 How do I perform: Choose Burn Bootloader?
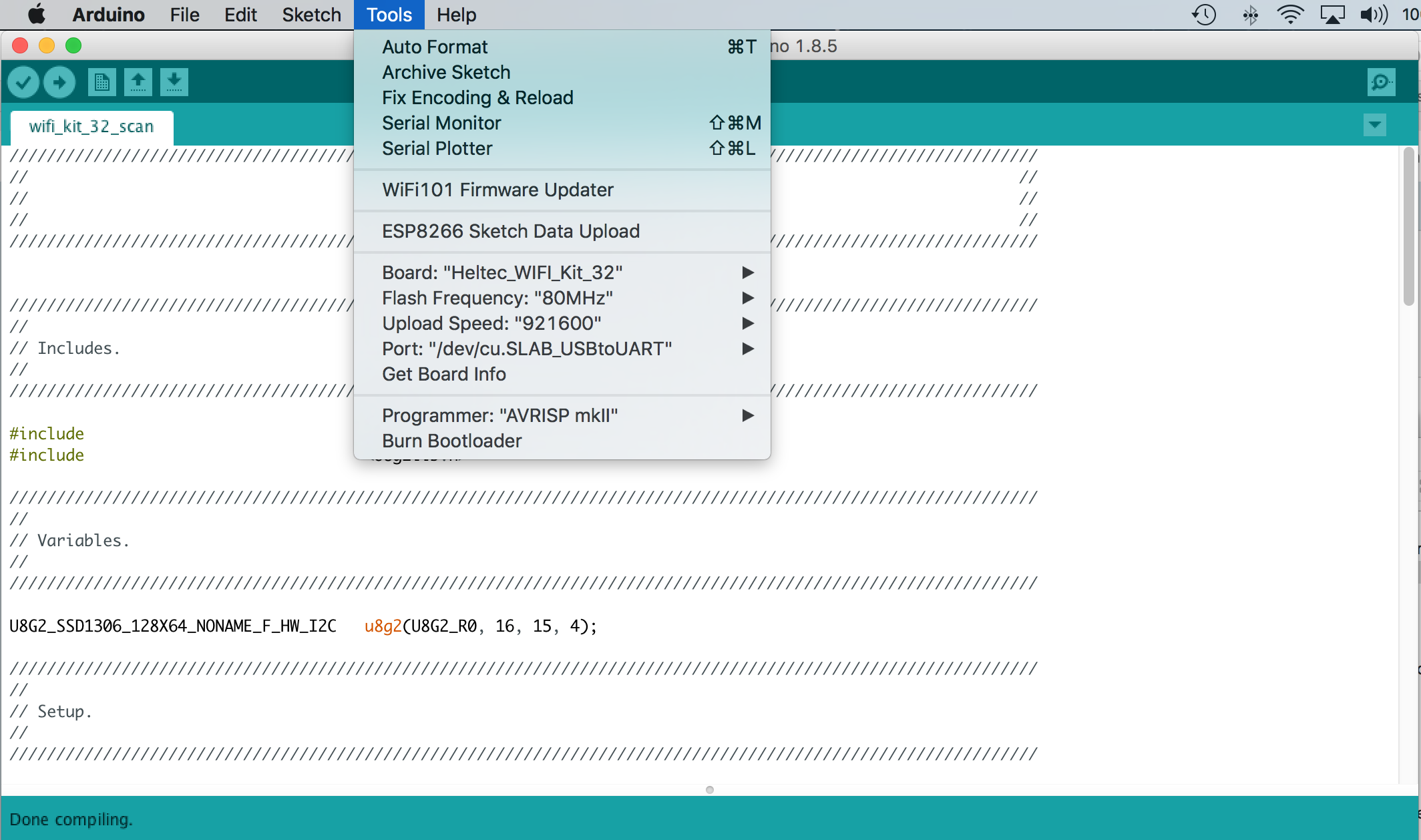(562, 441)
